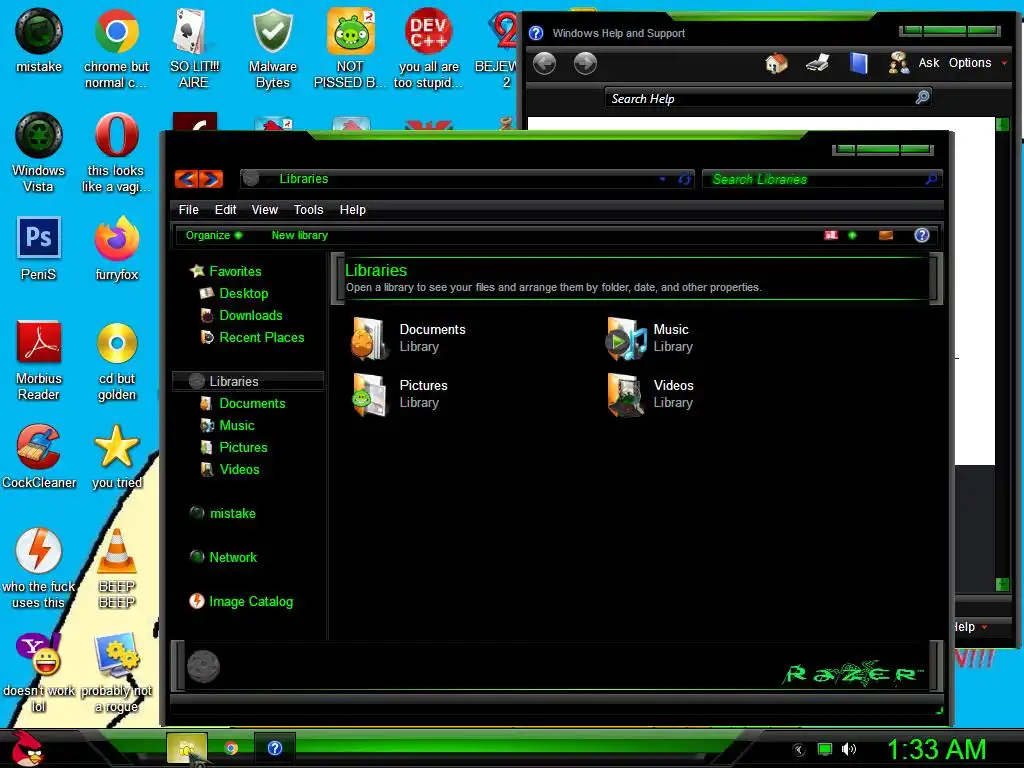
Task: Open the Documents library icon
Action: [x=370, y=338]
